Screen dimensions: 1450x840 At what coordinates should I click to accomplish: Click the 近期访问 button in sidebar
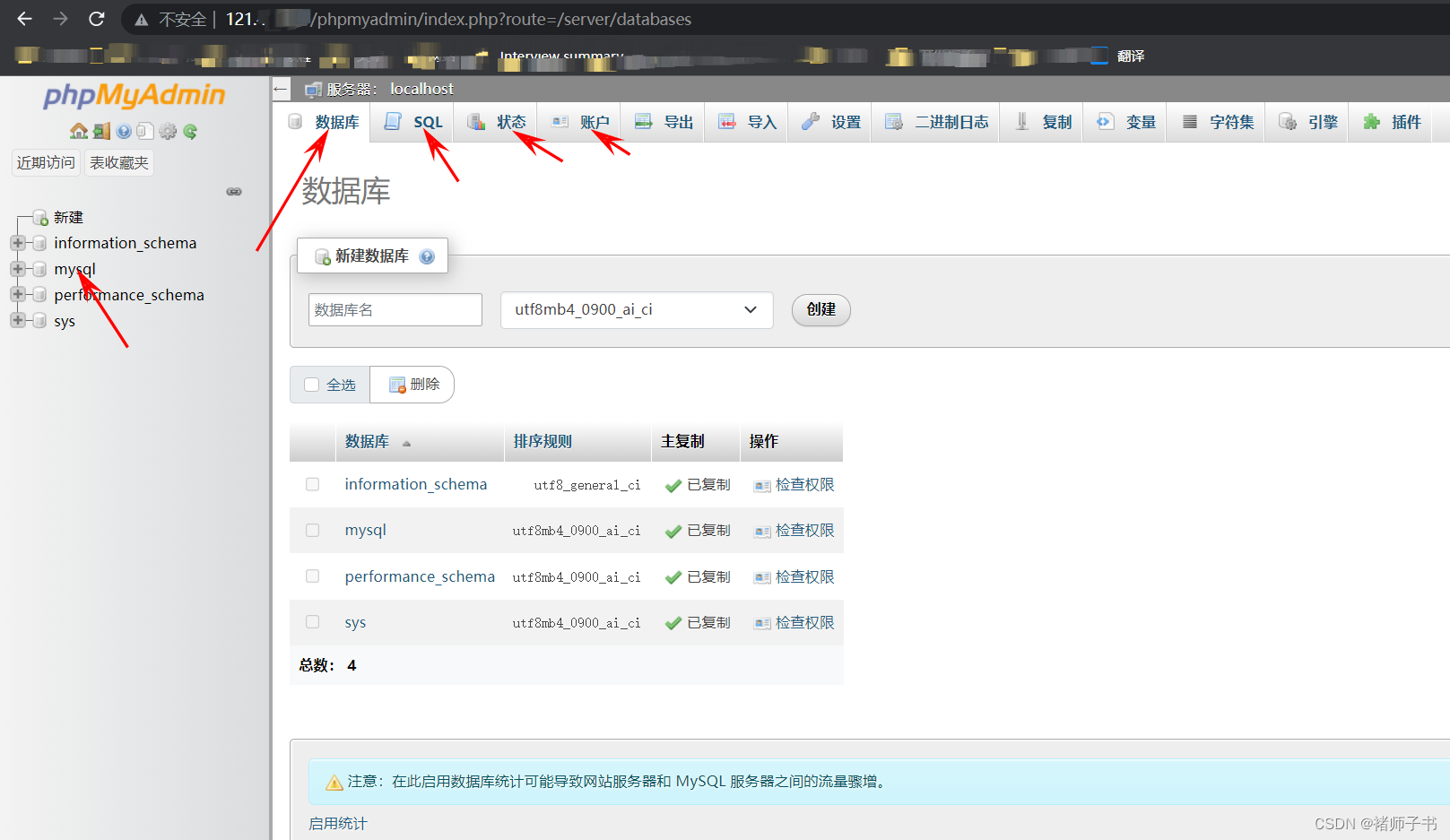[x=46, y=163]
